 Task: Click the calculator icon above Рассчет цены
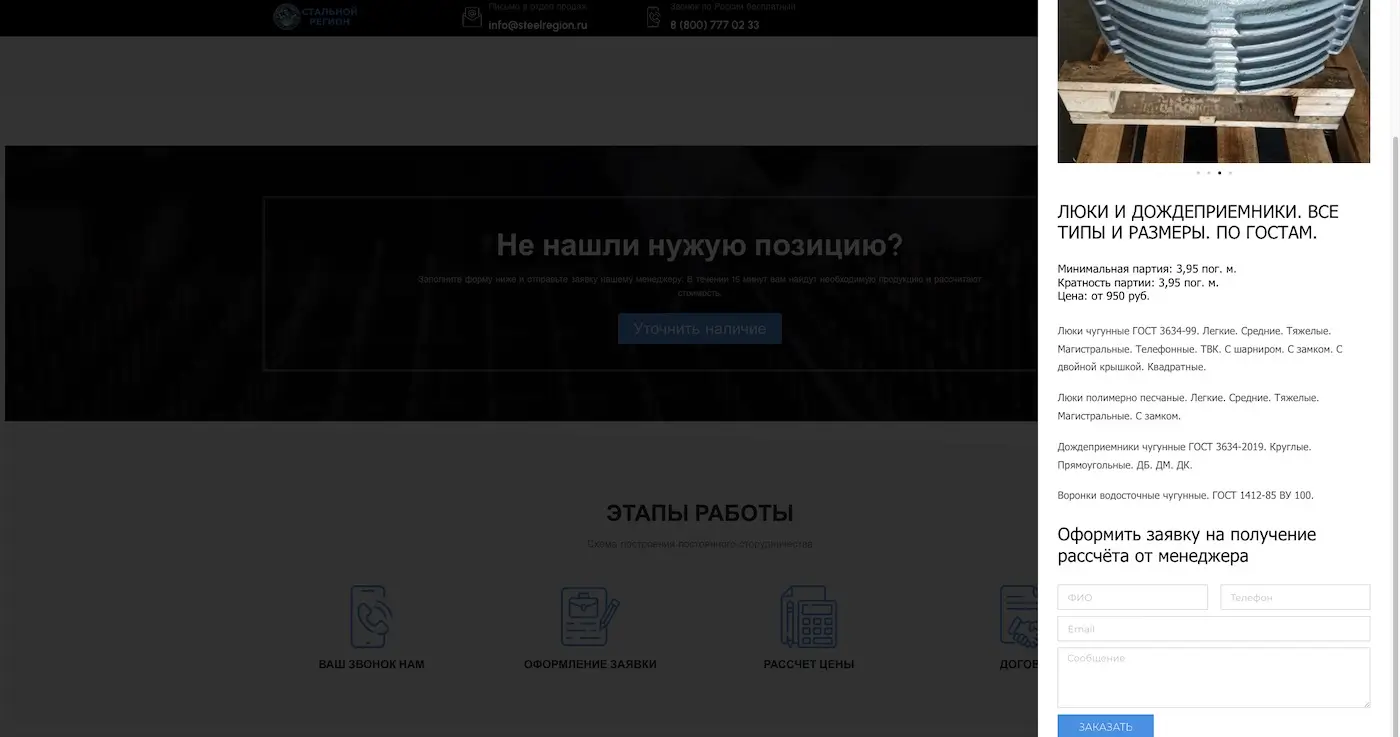[809, 617]
